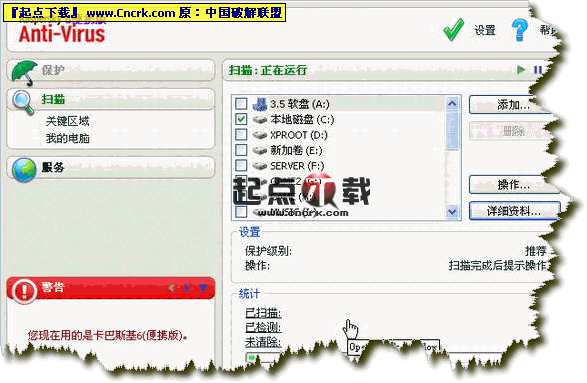The image size is (587, 383).
Task: Click drive list scroll down arrow
Action: (x=452, y=212)
